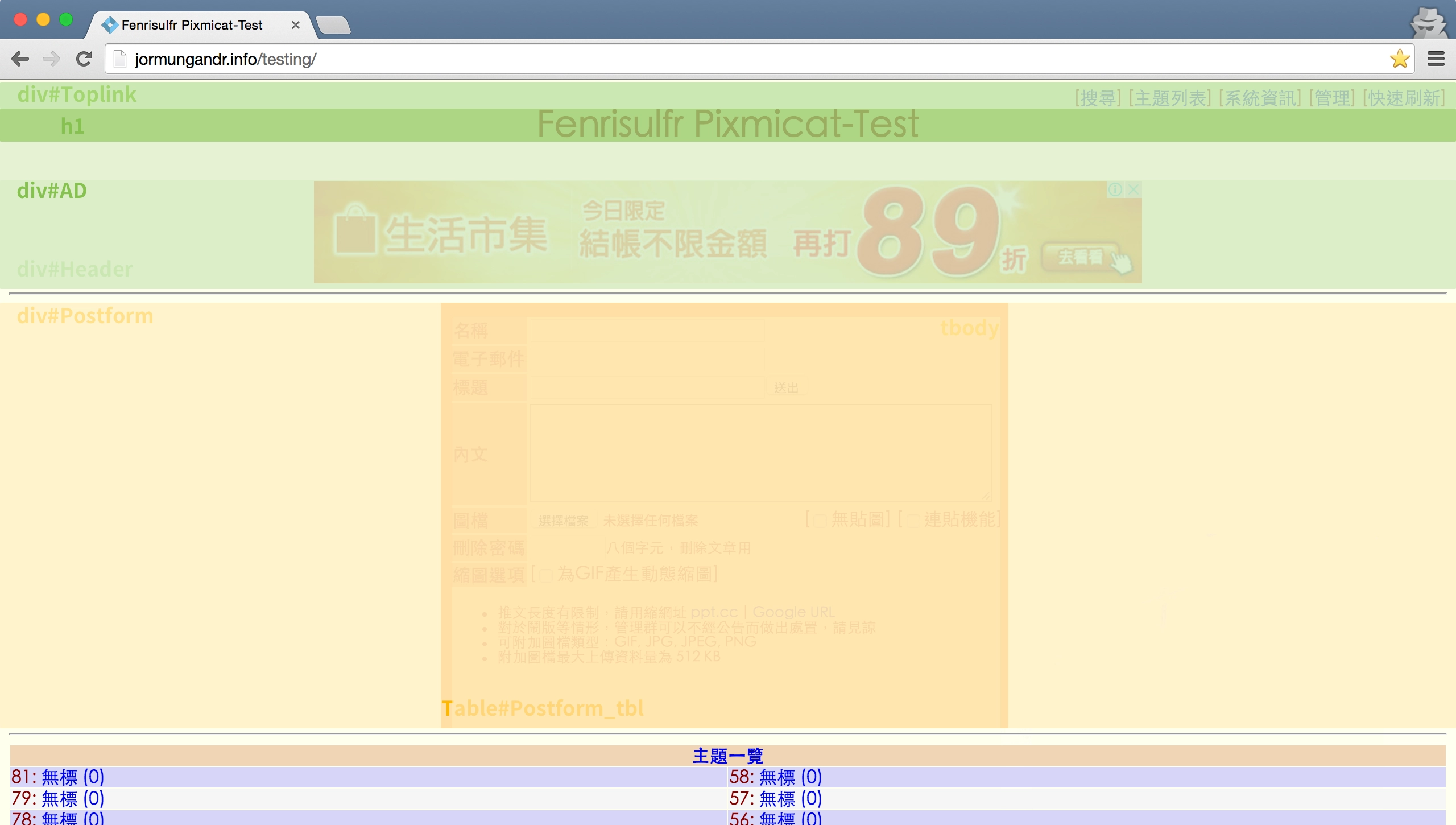Screen dimensions: 1456x825
Task: Check the GIF animated thumbnail option
Action: coord(545,575)
